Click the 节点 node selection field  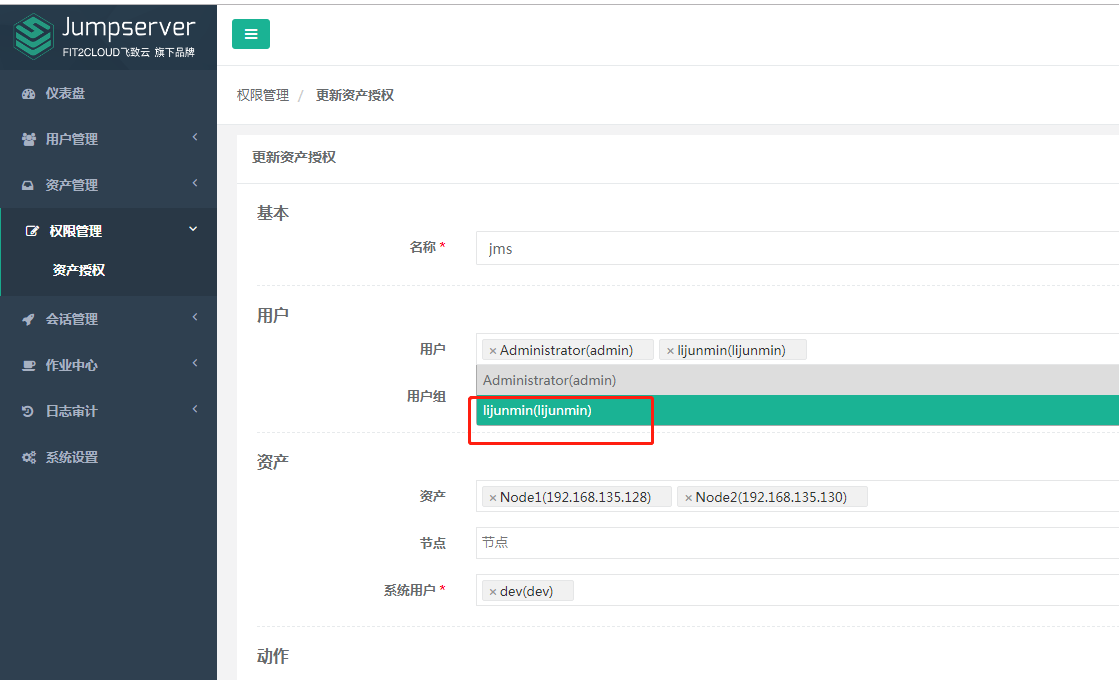(x=797, y=543)
